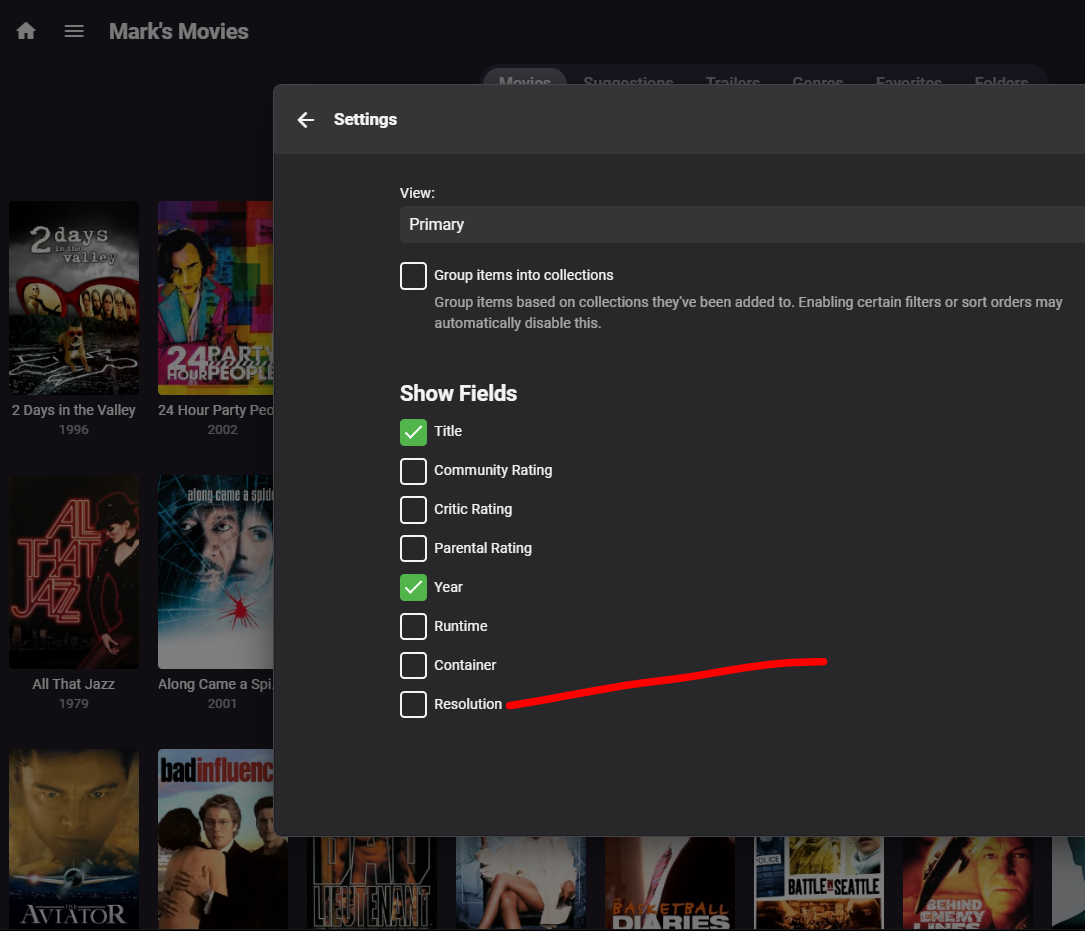Viewport: 1085px width, 931px height.
Task: Enable Group items into collections
Action: pyautogui.click(x=413, y=276)
